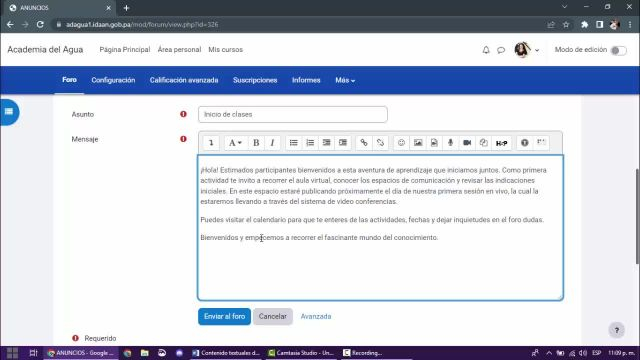Open the help question mark button
The width and height of the screenshot is (640, 360).
[x=617, y=330]
